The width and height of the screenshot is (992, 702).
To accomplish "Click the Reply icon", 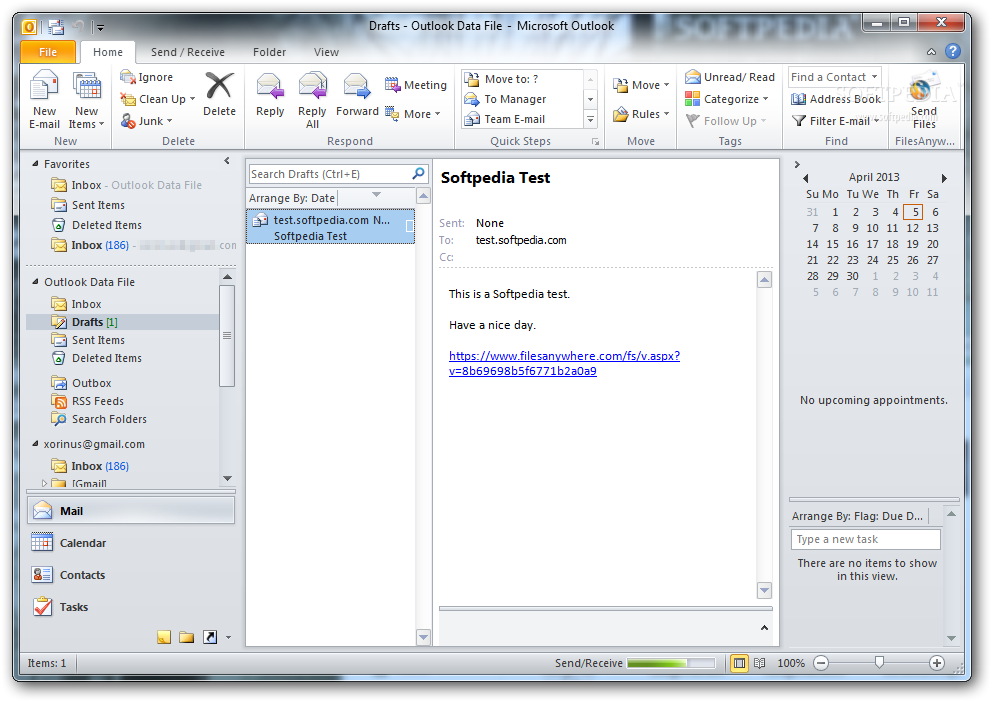I will (270, 87).
